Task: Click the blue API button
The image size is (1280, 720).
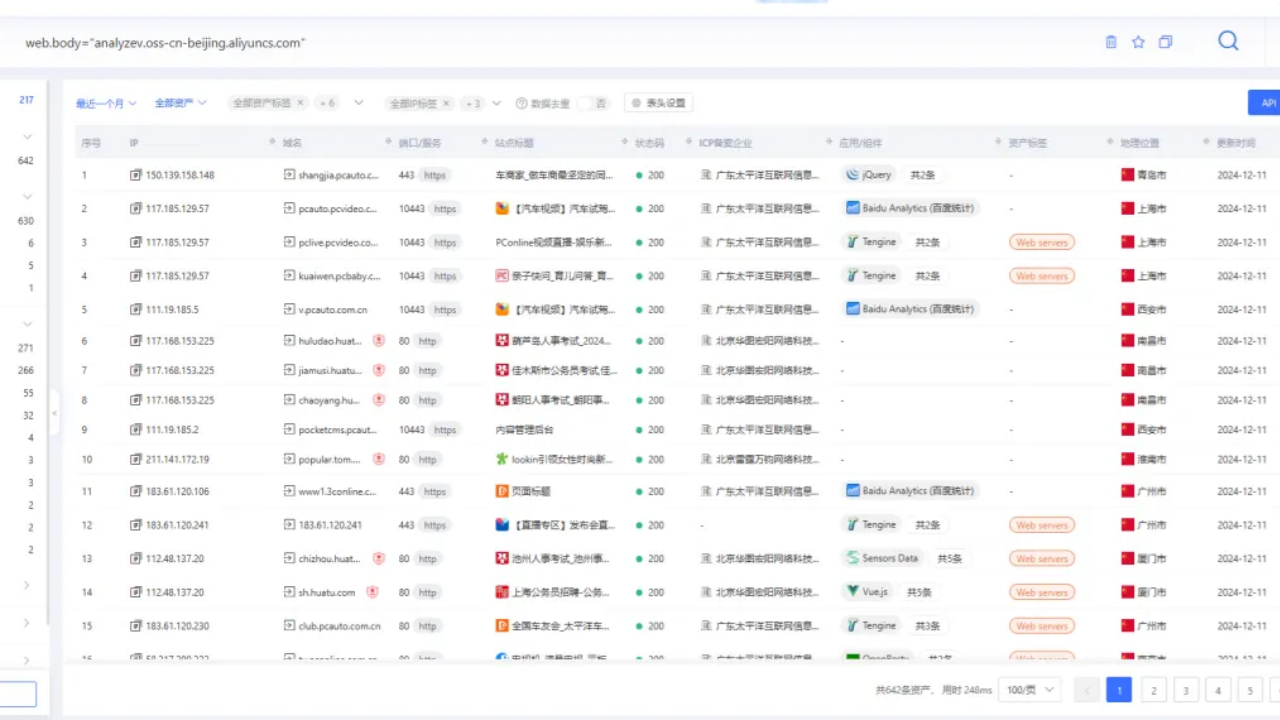Action: click(1265, 103)
